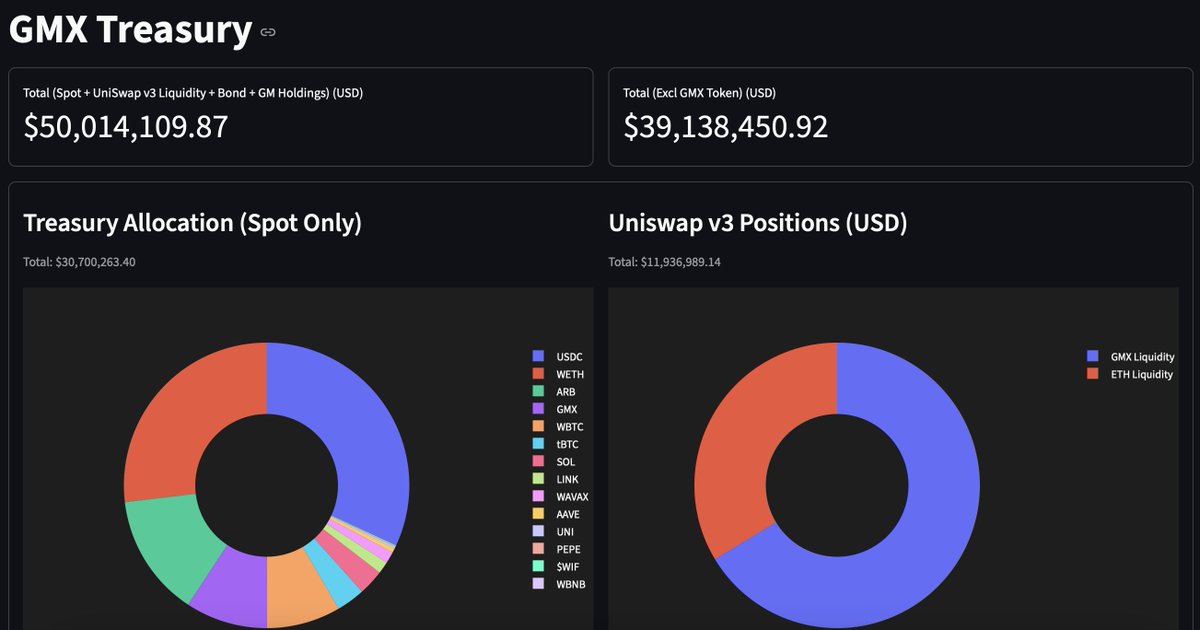1200x630 pixels.
Task: Click the AAVE legend entry
Action: [557, 514]
